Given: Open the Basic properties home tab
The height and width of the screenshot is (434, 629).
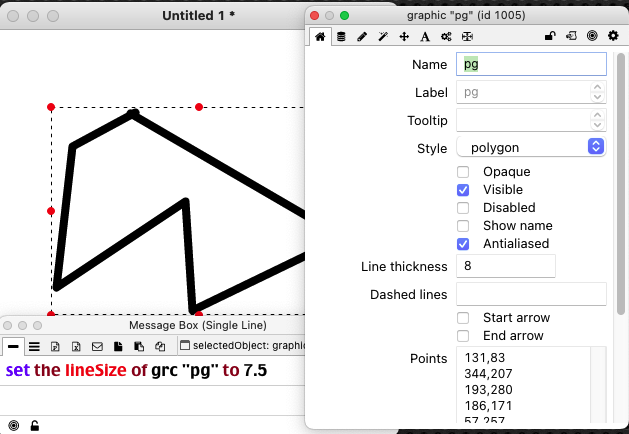Looking at the screenshot, I should (x=320, y=36).
